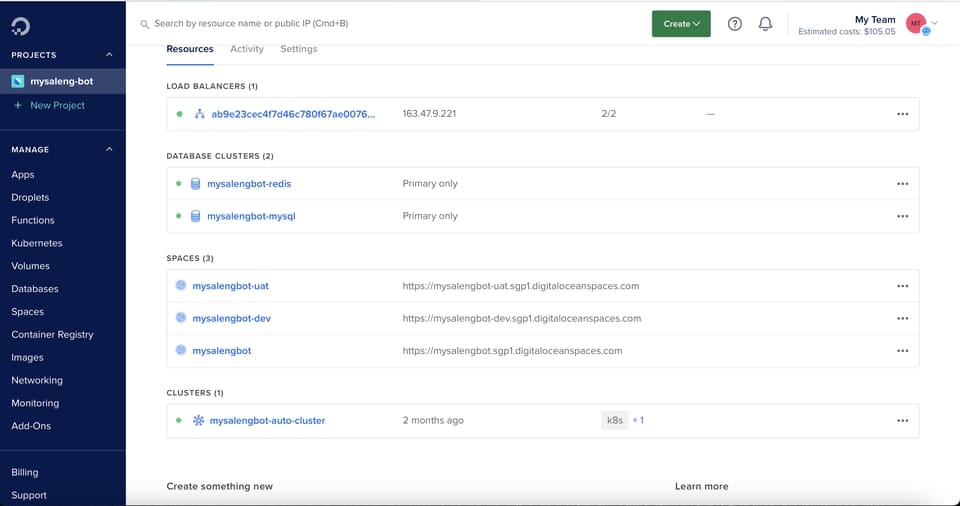
Task: Open Volumes in the sidebar
Action: coord(30,266)
